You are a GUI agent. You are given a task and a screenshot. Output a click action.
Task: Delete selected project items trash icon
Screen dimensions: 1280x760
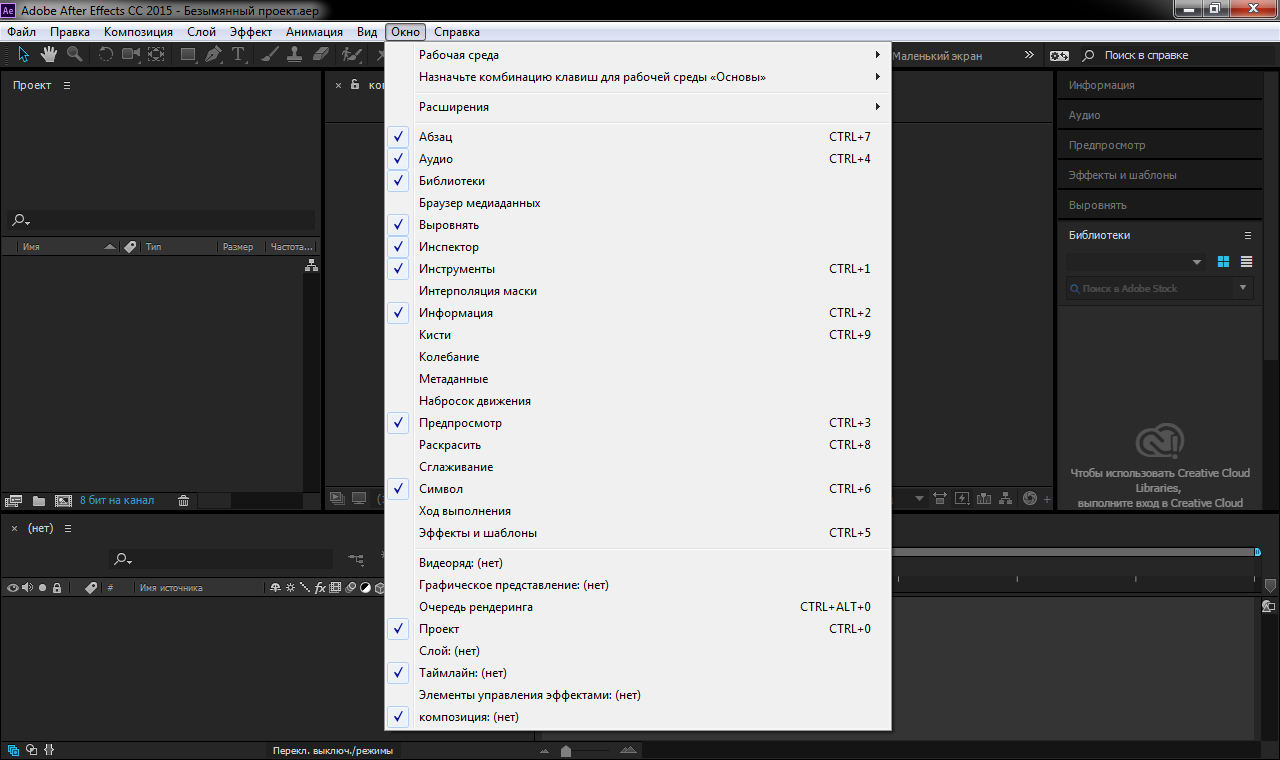point(183,500)
